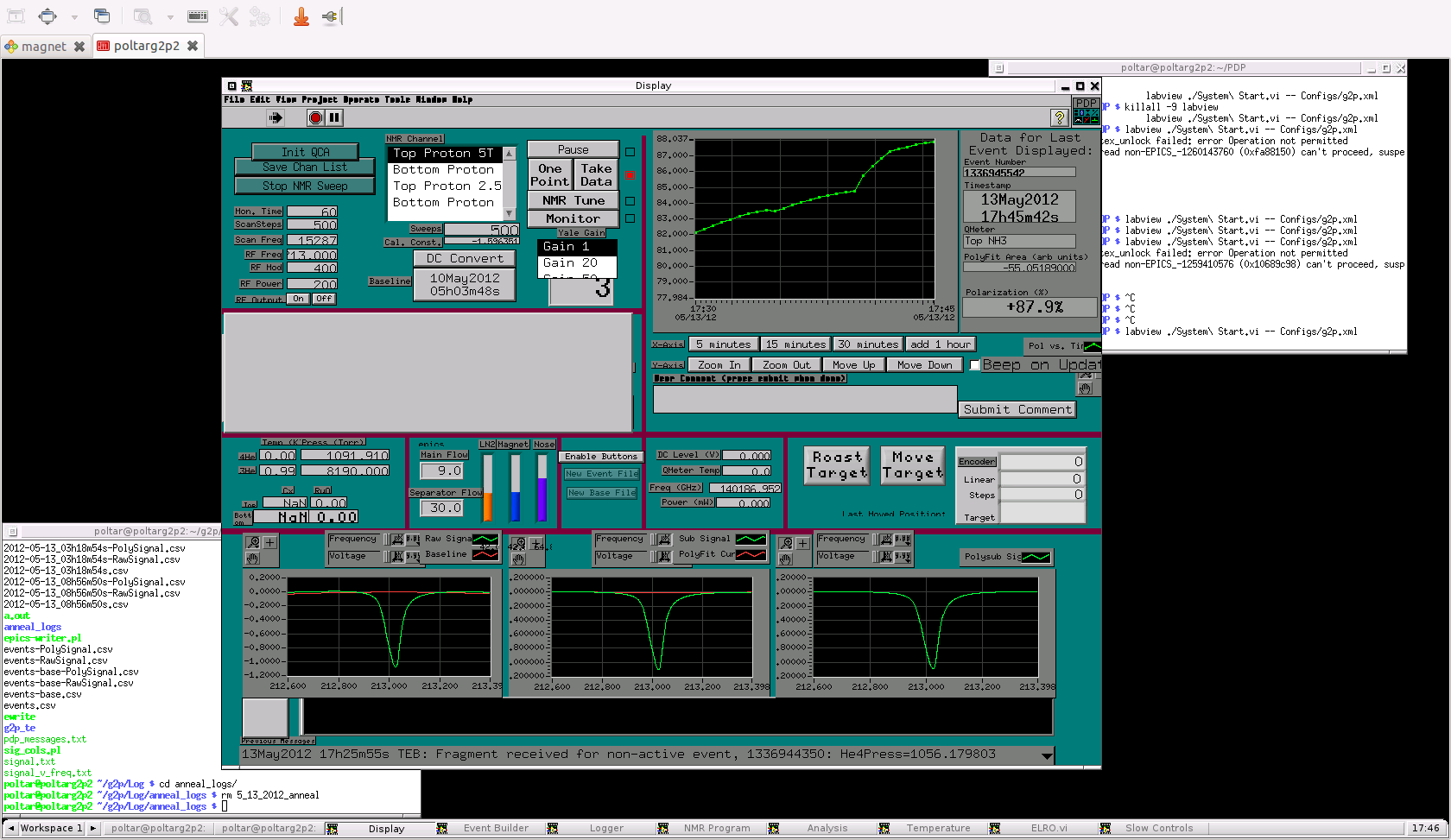Click the orange LN2 level slider
1451x840 pixels.
[487, 488]
